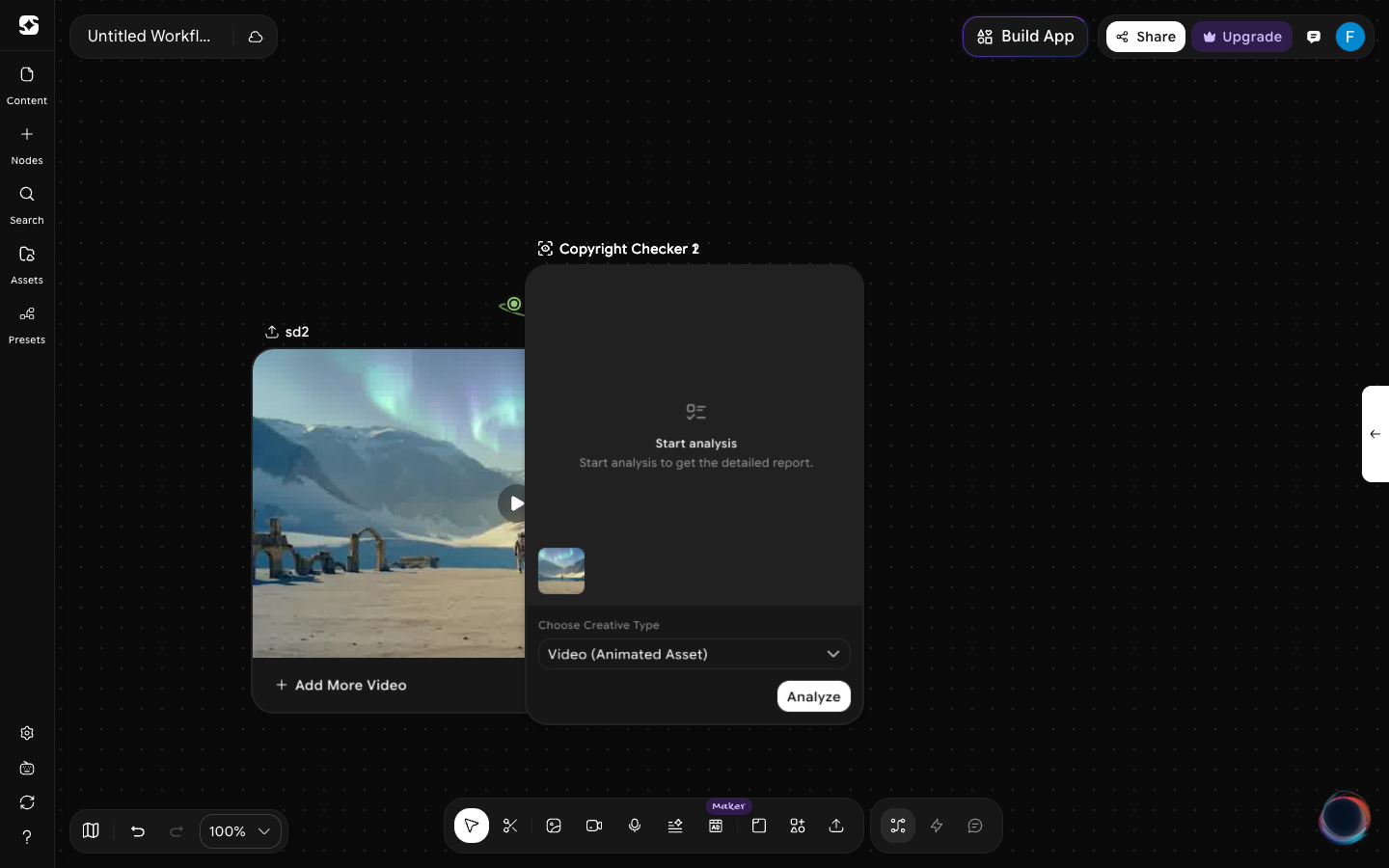Viewport: 1389px width, 868px height.
Task: Open help with the question mark icon
Action: tap(27, 837)
